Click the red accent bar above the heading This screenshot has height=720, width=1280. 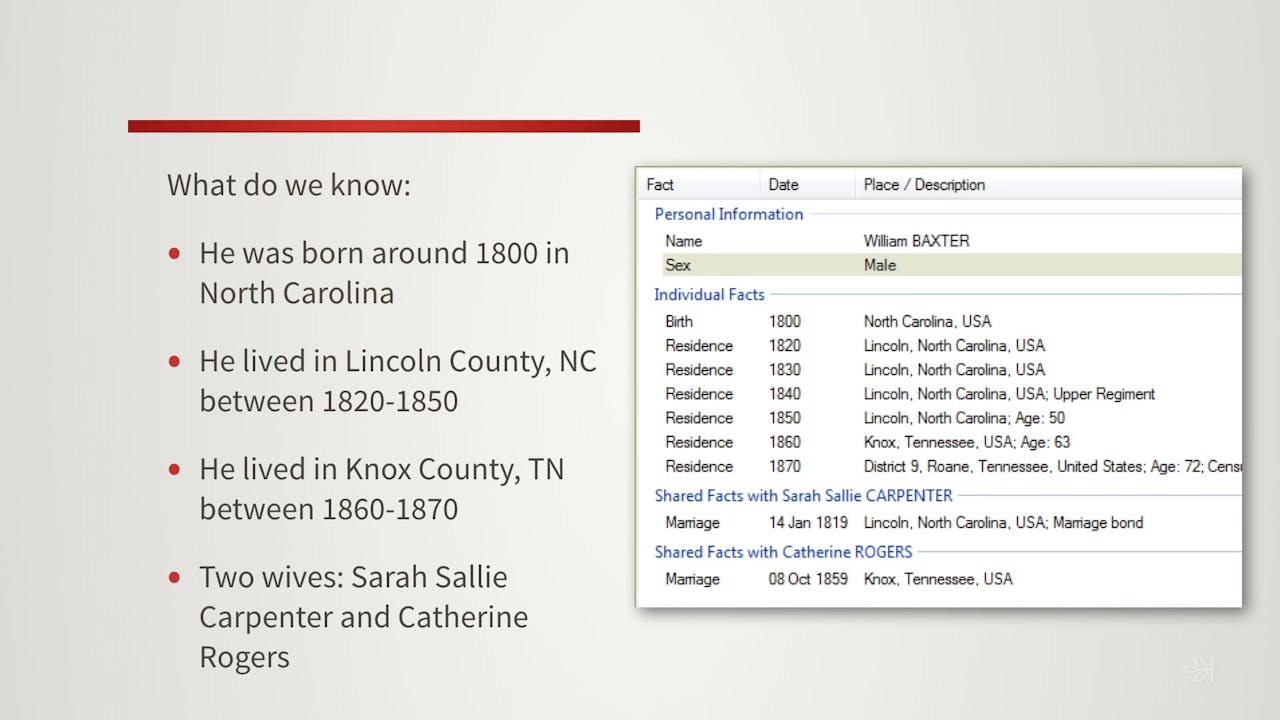[x=383, y=123]
